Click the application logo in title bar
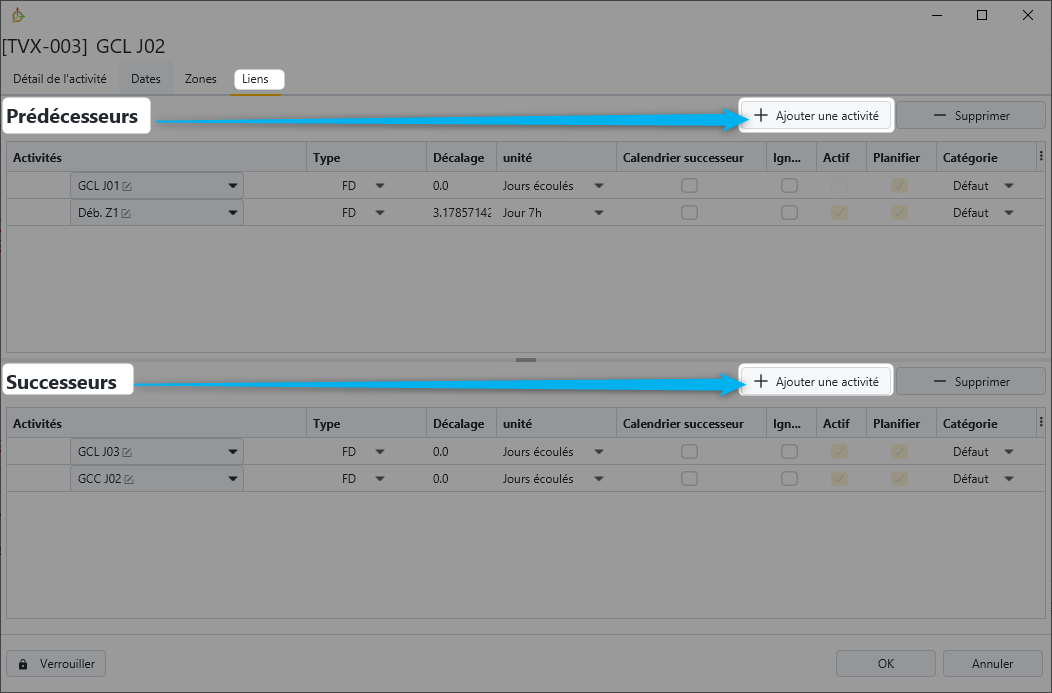Image resolution: width=1052 pixels, height=693 pixels. pos(17,15)
